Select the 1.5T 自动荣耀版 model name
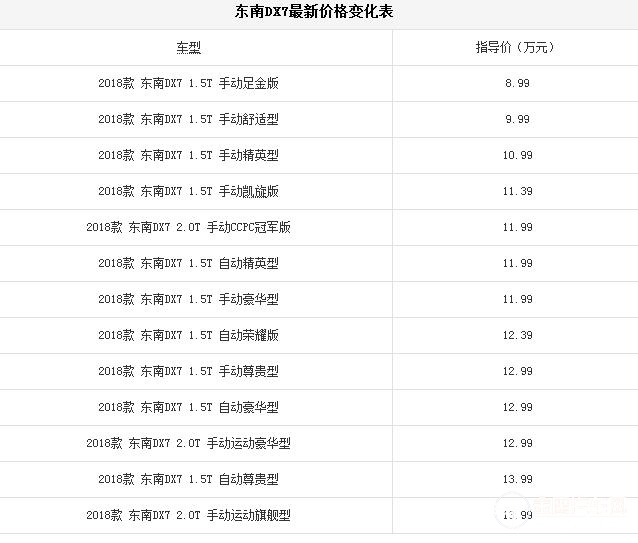Screen dimensions: 638x543 tap(188, 335)
